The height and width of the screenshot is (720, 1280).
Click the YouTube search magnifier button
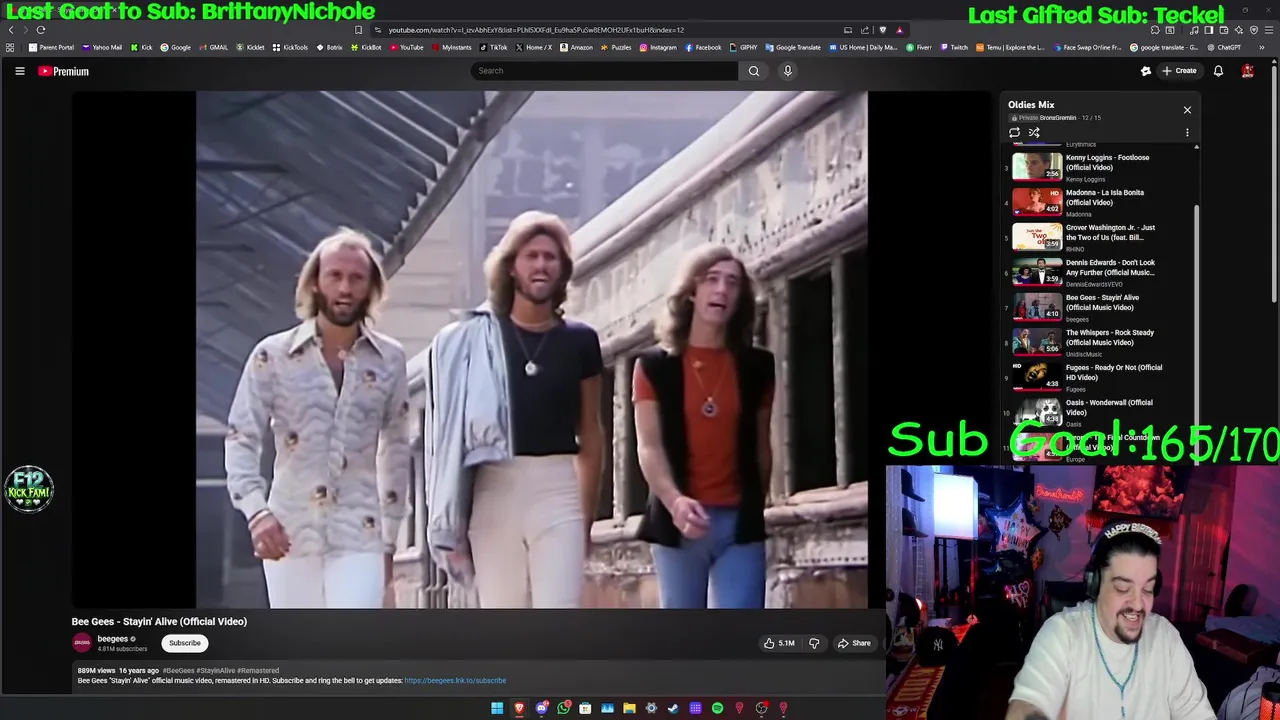[754, 71]
